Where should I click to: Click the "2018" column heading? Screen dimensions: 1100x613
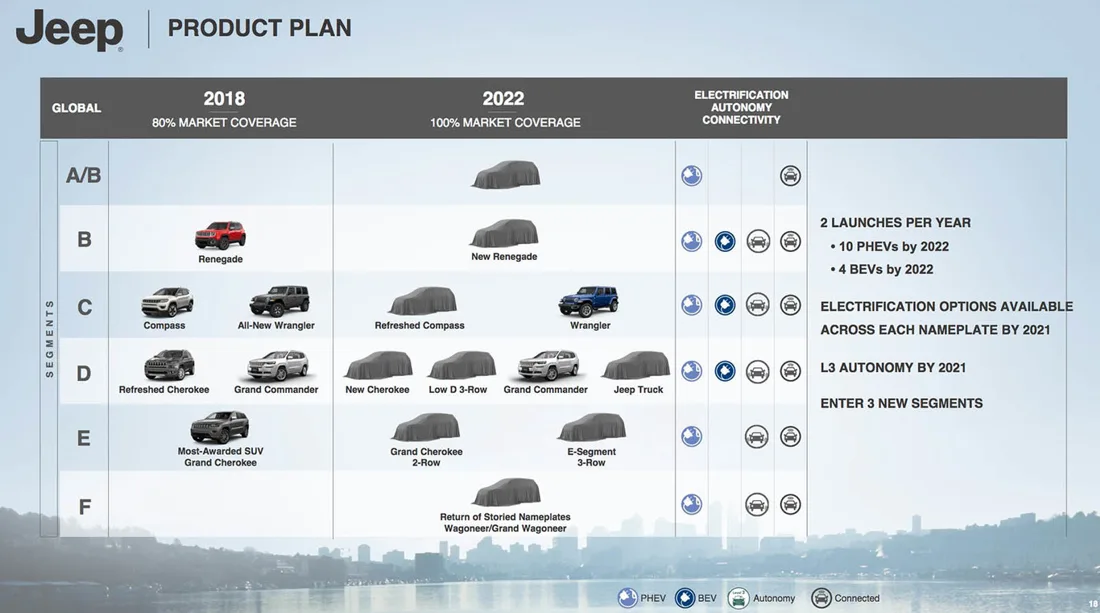tap(224, 98)
